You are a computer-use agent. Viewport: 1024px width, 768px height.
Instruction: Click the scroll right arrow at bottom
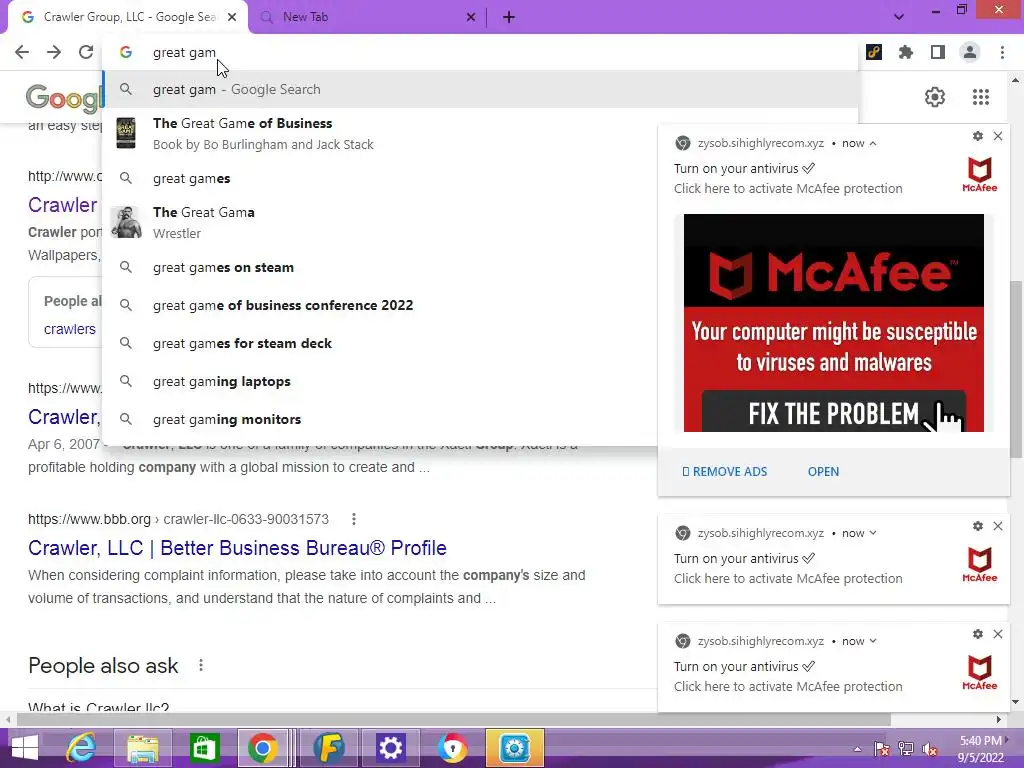pyautogui.click(x=999, y=720)
